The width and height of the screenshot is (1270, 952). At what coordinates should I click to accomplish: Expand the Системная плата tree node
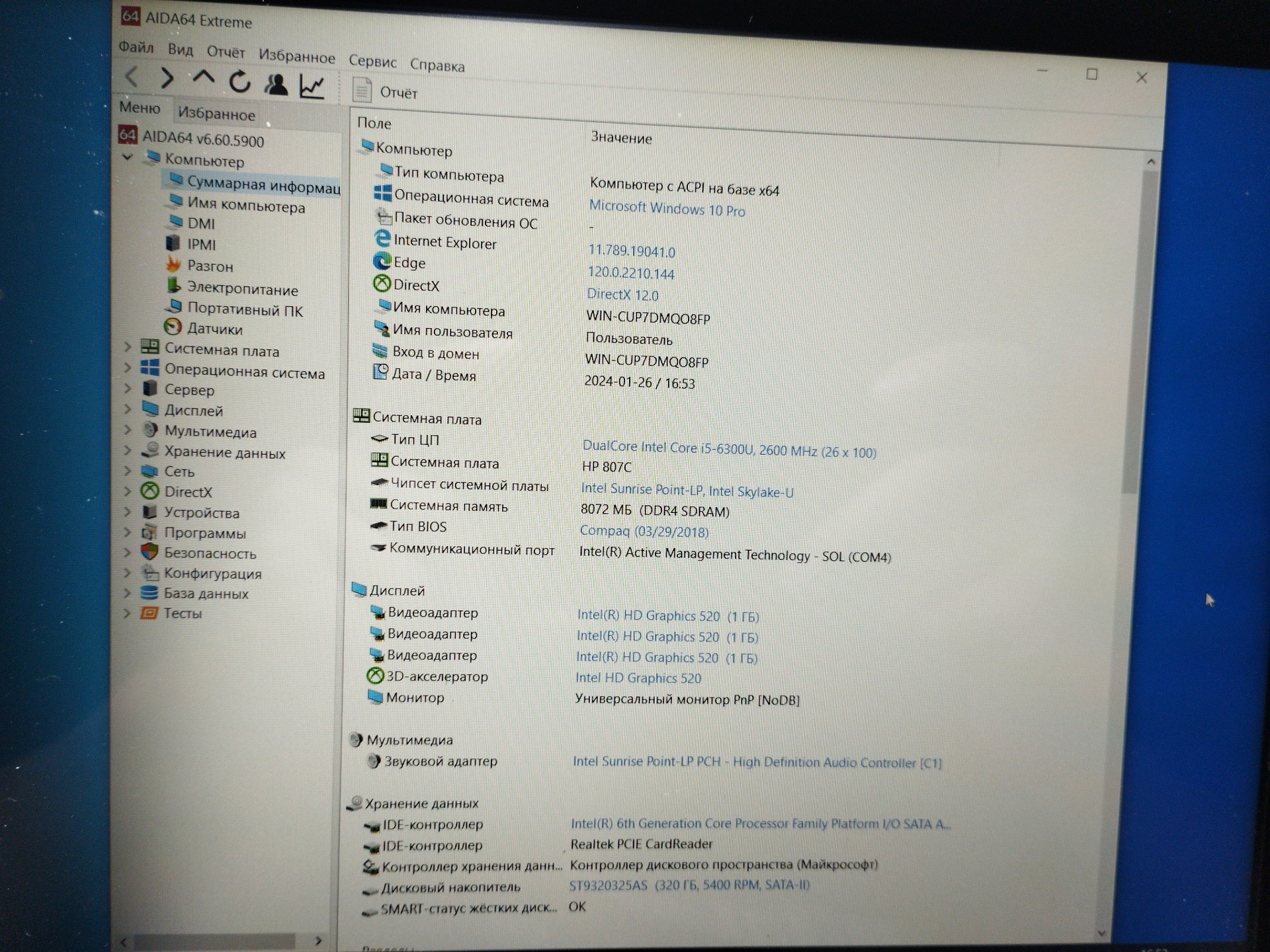point(128,346)
